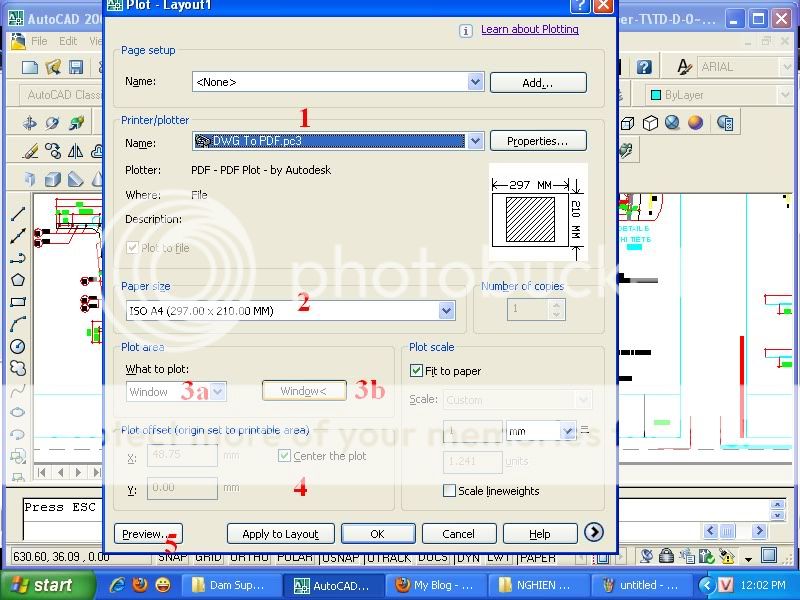Screen dimensions: 800x600
Task: Toggle the Plot to file checkbox
Action: pyautogui.click(x=132, y=248)
